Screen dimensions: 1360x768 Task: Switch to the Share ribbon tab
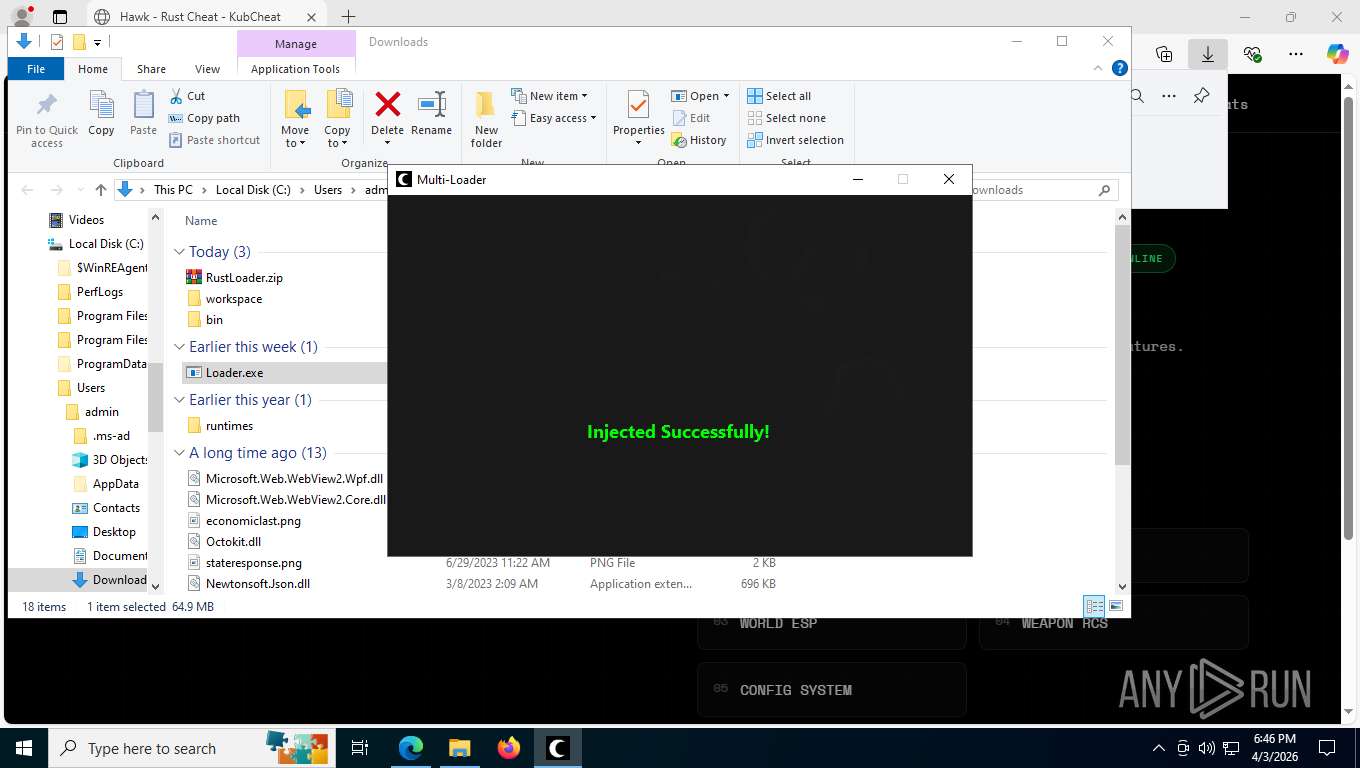[151, 69]
